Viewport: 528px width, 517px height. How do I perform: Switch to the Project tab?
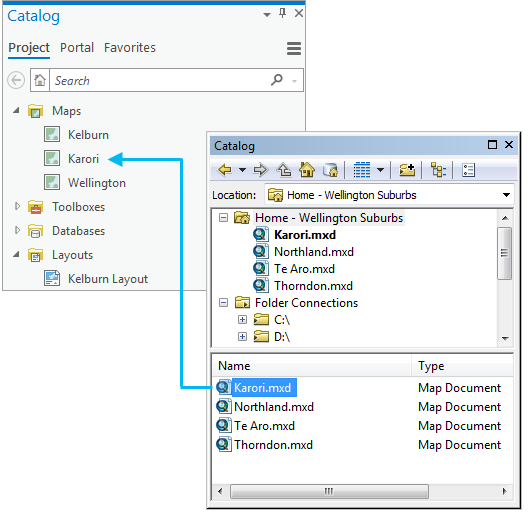pyautogui.click(x=29, y=47)
